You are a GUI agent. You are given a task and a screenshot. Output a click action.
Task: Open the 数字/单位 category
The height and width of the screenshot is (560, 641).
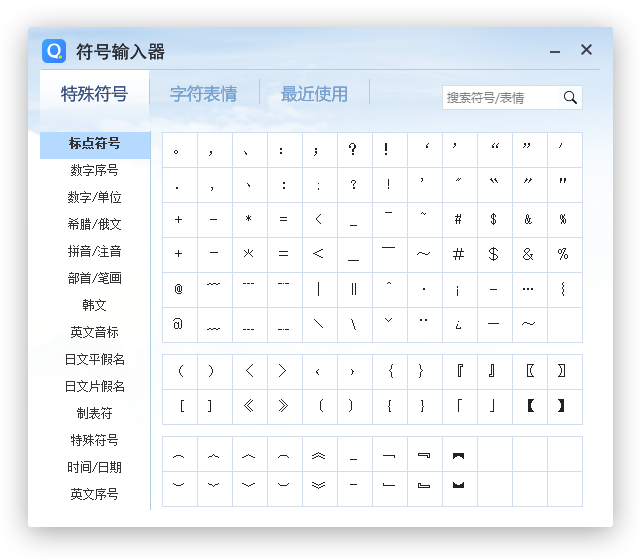[95, 197]
